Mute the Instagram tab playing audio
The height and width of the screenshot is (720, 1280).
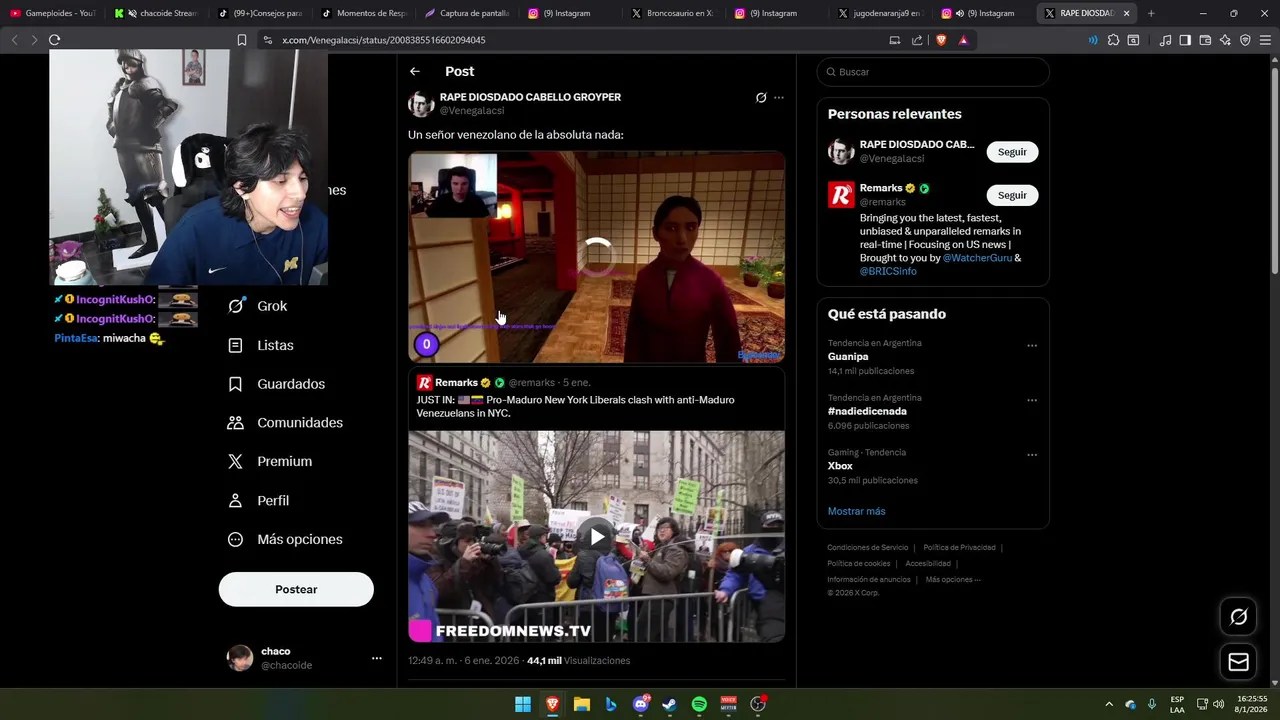959,13
